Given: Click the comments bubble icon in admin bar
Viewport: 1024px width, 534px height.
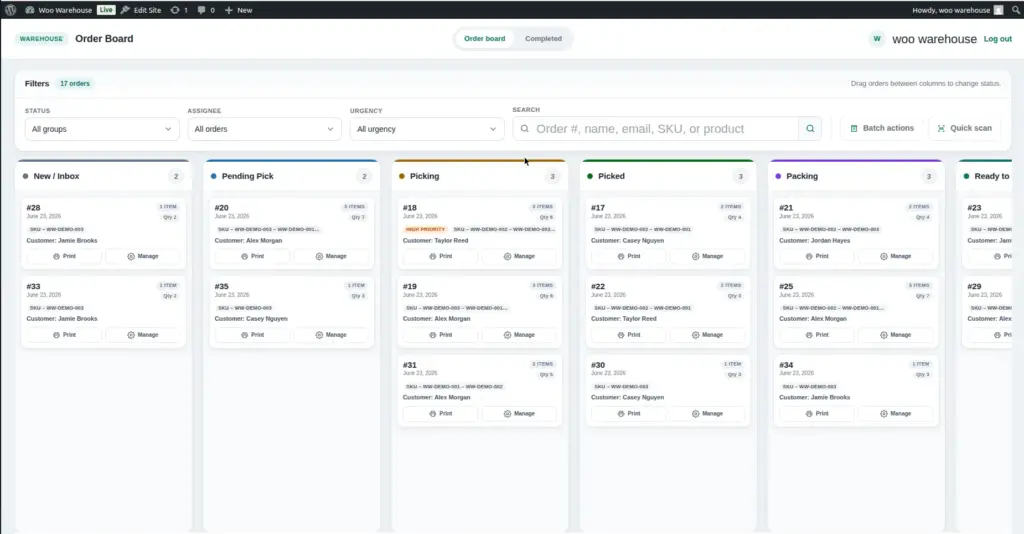Looking at the screenshot, I should (201, 10).
